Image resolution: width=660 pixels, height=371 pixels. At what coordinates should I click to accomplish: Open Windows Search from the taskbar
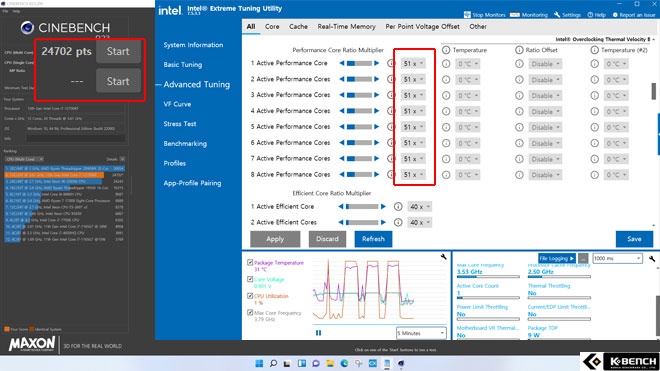pyautogui.click(x=273, y=363)
